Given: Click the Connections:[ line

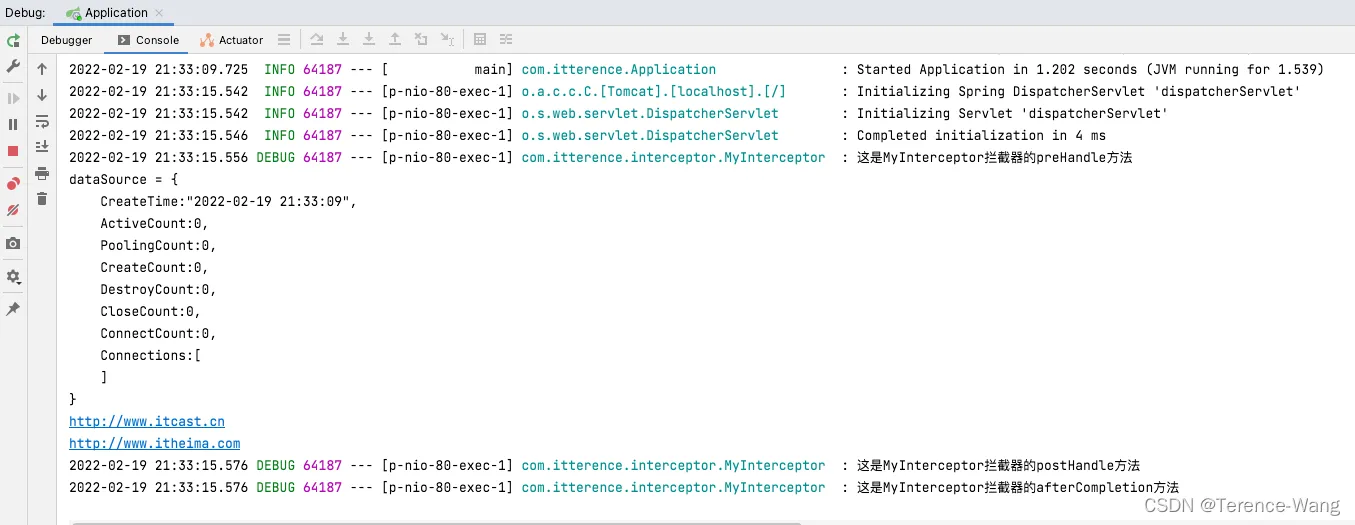Looking at the screenshot, I should (150, 356).
